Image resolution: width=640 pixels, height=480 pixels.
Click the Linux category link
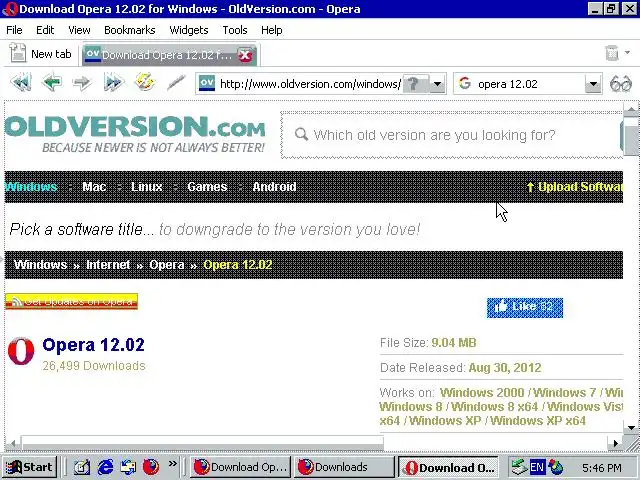(x=147, y=187)
